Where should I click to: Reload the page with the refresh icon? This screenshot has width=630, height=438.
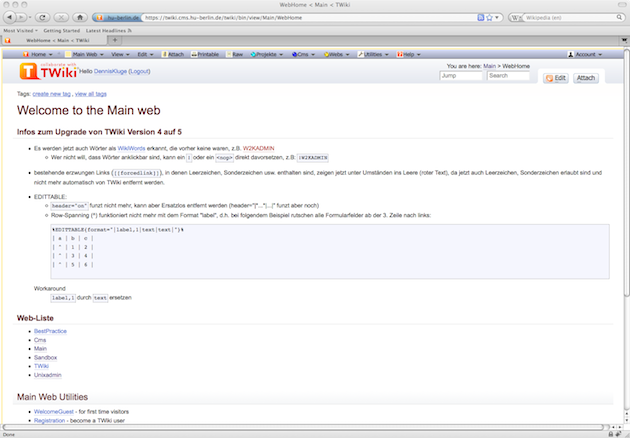pyautogui.click(x=42, y=17)
